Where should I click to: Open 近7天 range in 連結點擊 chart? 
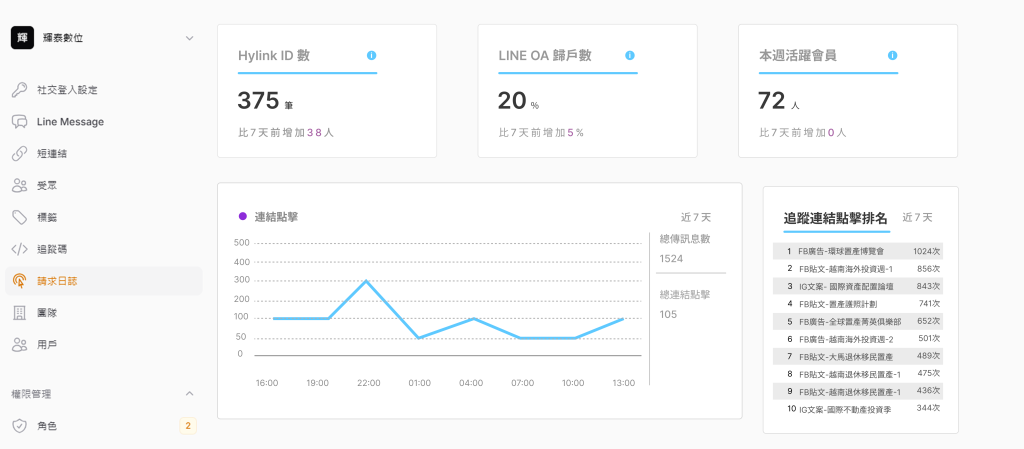coord(696,217)
